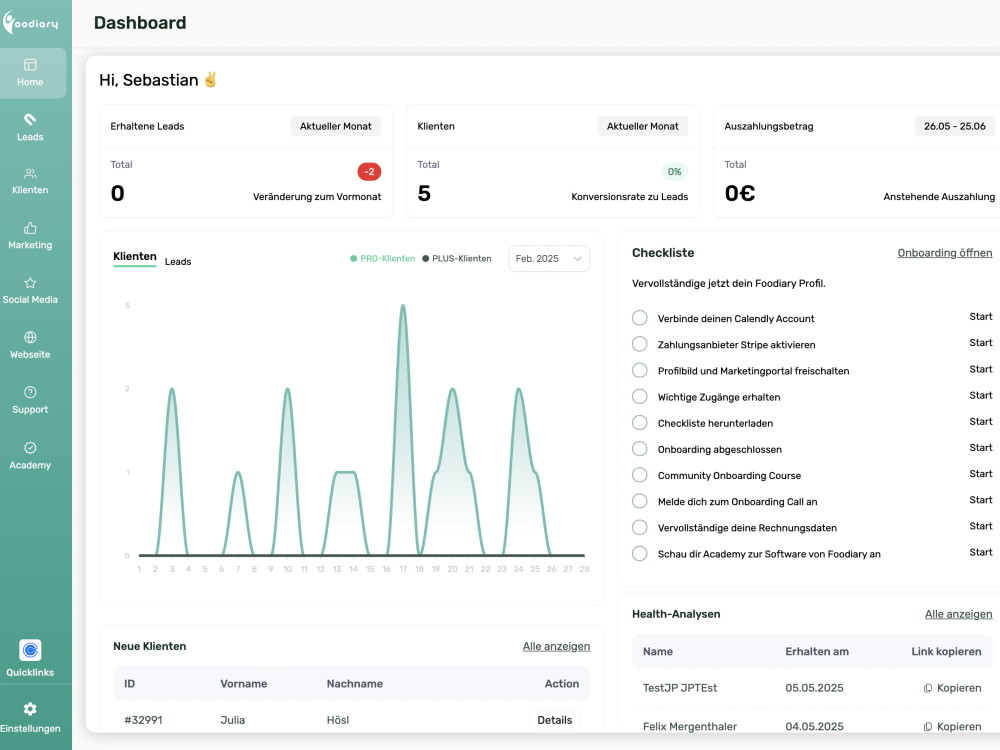Select the Klienten chart tab
Screen dimensions: 1000x750
pos(135,256)
